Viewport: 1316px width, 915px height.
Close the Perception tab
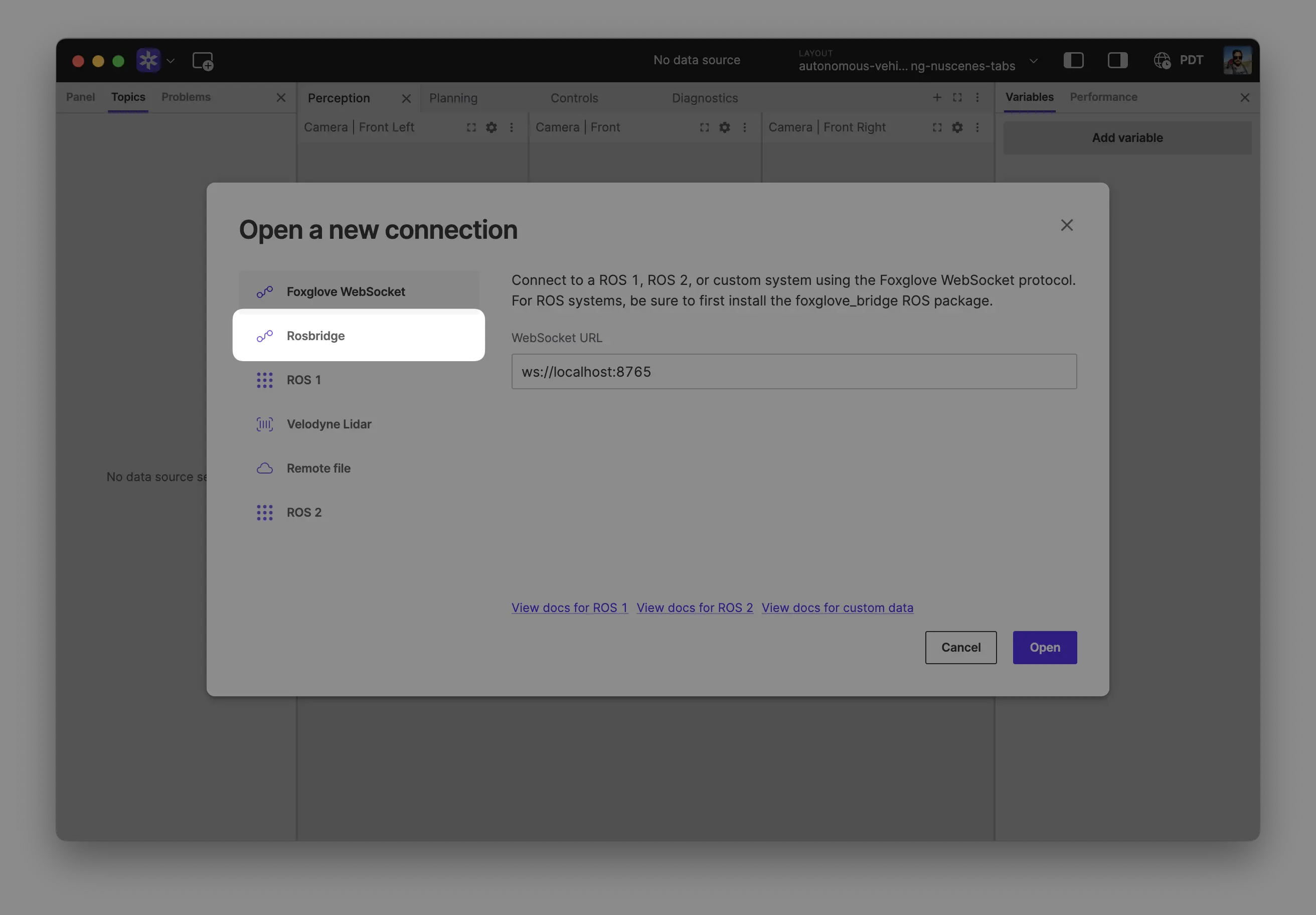point(406,99)
